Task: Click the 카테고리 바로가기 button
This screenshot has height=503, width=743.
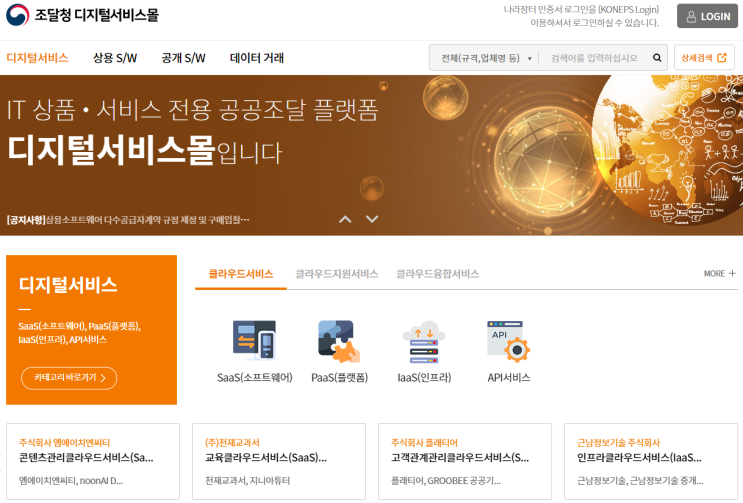Action: point(69,378)
